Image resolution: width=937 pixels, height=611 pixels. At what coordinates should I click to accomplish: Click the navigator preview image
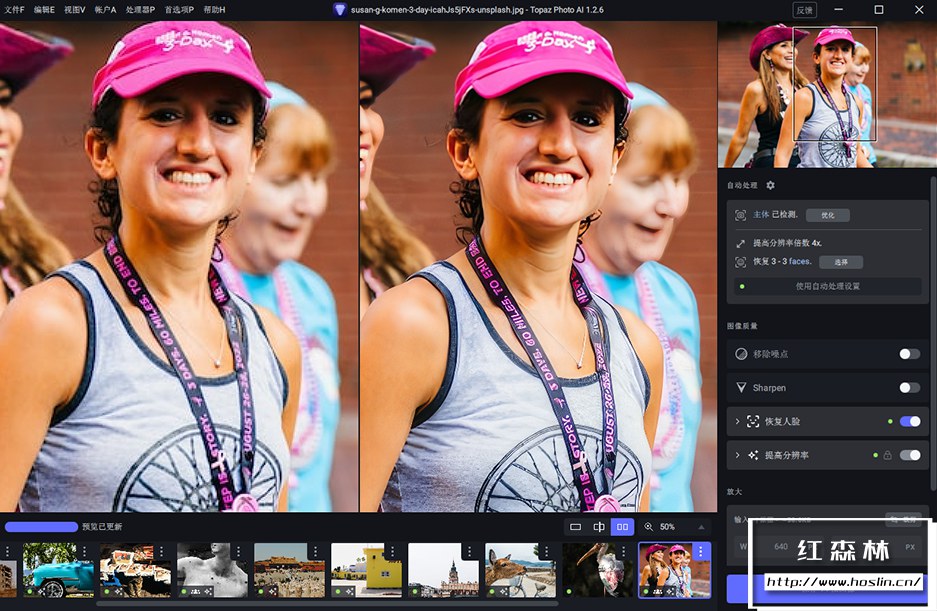tap(827, 94)
